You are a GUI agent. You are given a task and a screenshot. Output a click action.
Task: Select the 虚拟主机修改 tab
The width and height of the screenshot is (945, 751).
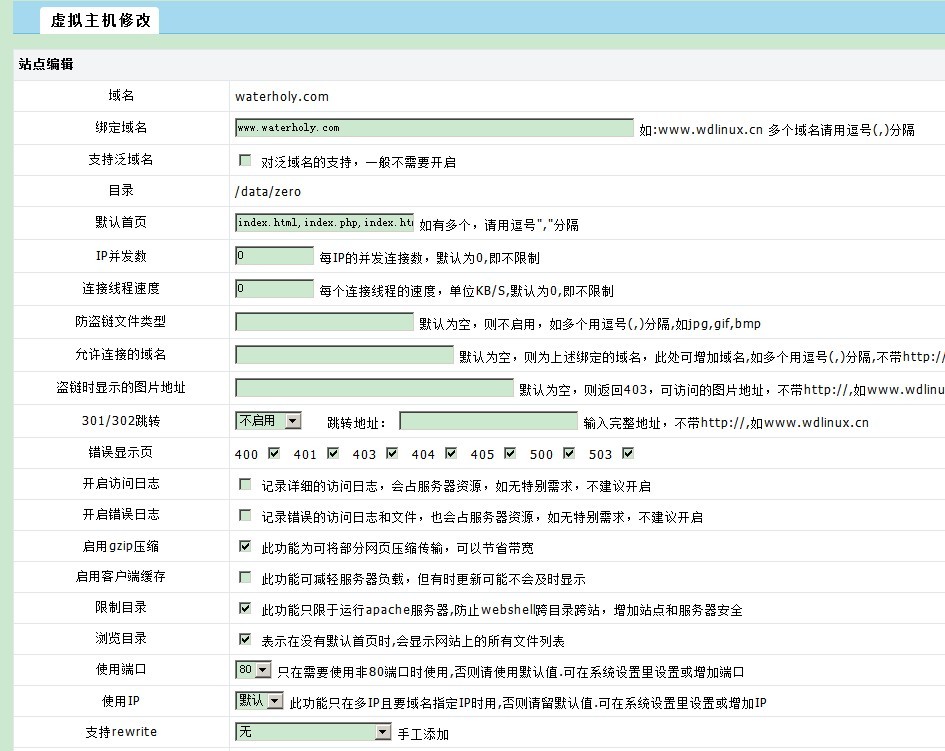pos(100,19)
